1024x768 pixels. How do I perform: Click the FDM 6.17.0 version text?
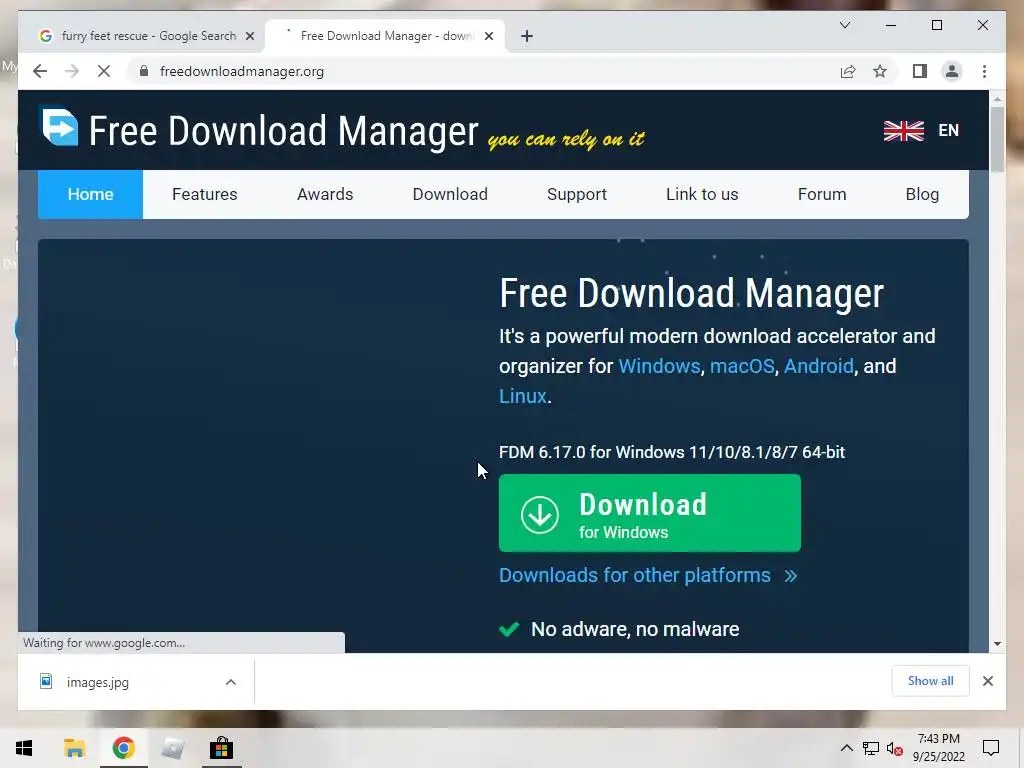point(672,452)
